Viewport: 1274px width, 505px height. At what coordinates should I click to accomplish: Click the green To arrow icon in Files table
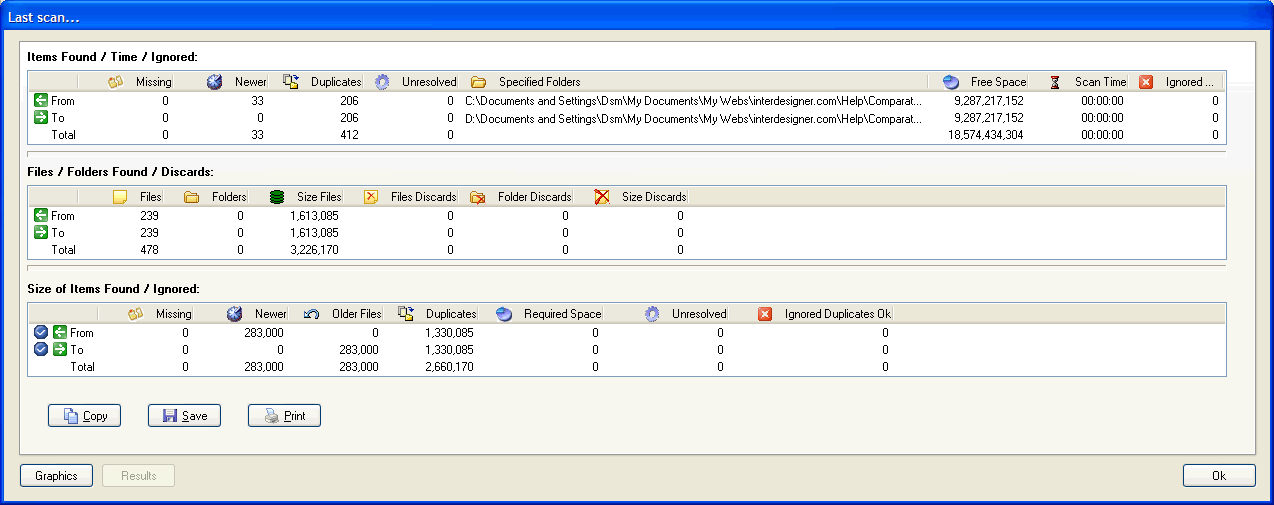41,233
